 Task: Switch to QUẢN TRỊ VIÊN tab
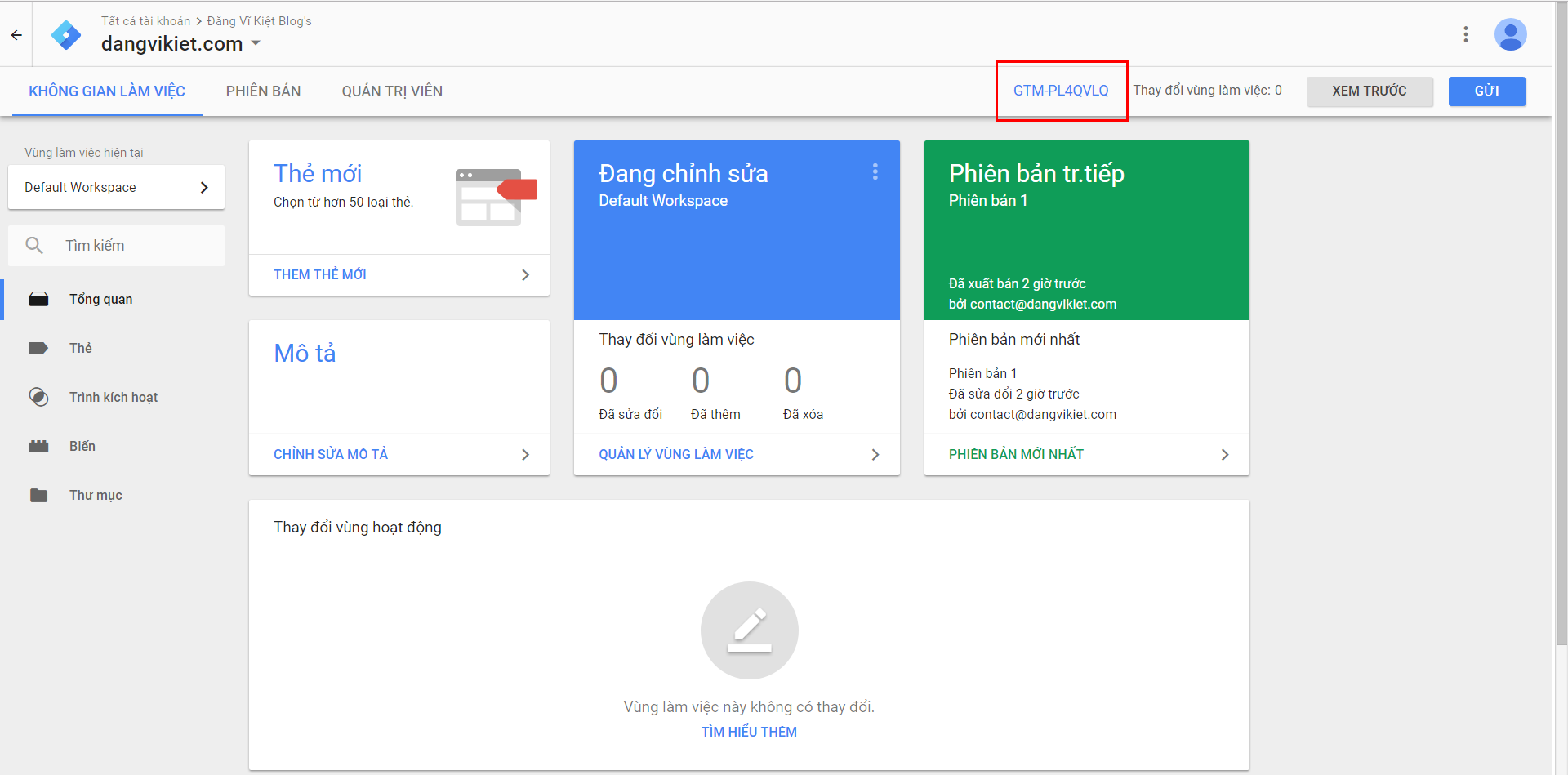point(392,91)
